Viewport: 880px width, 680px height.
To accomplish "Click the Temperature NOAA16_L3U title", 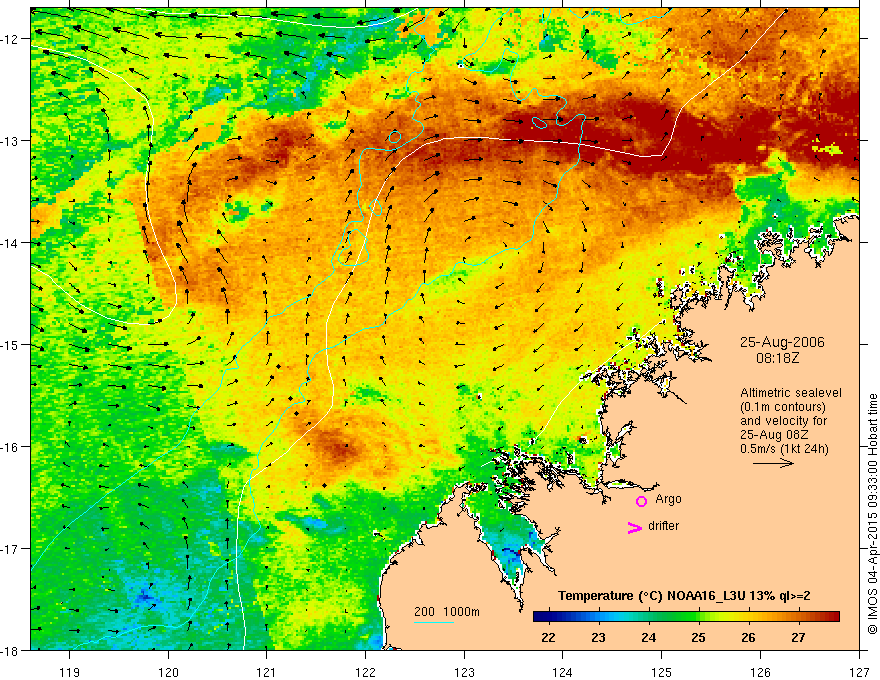I will [684, 595].
